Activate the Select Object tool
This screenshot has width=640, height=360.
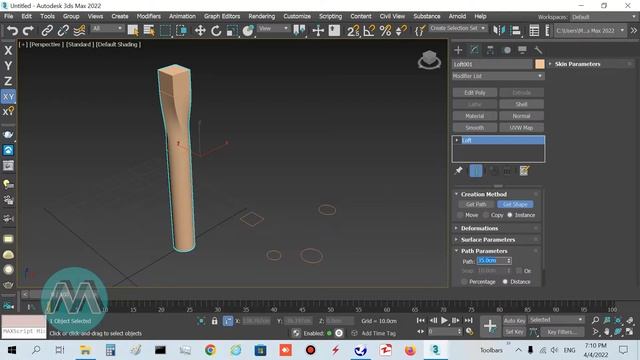coord(133,31)
